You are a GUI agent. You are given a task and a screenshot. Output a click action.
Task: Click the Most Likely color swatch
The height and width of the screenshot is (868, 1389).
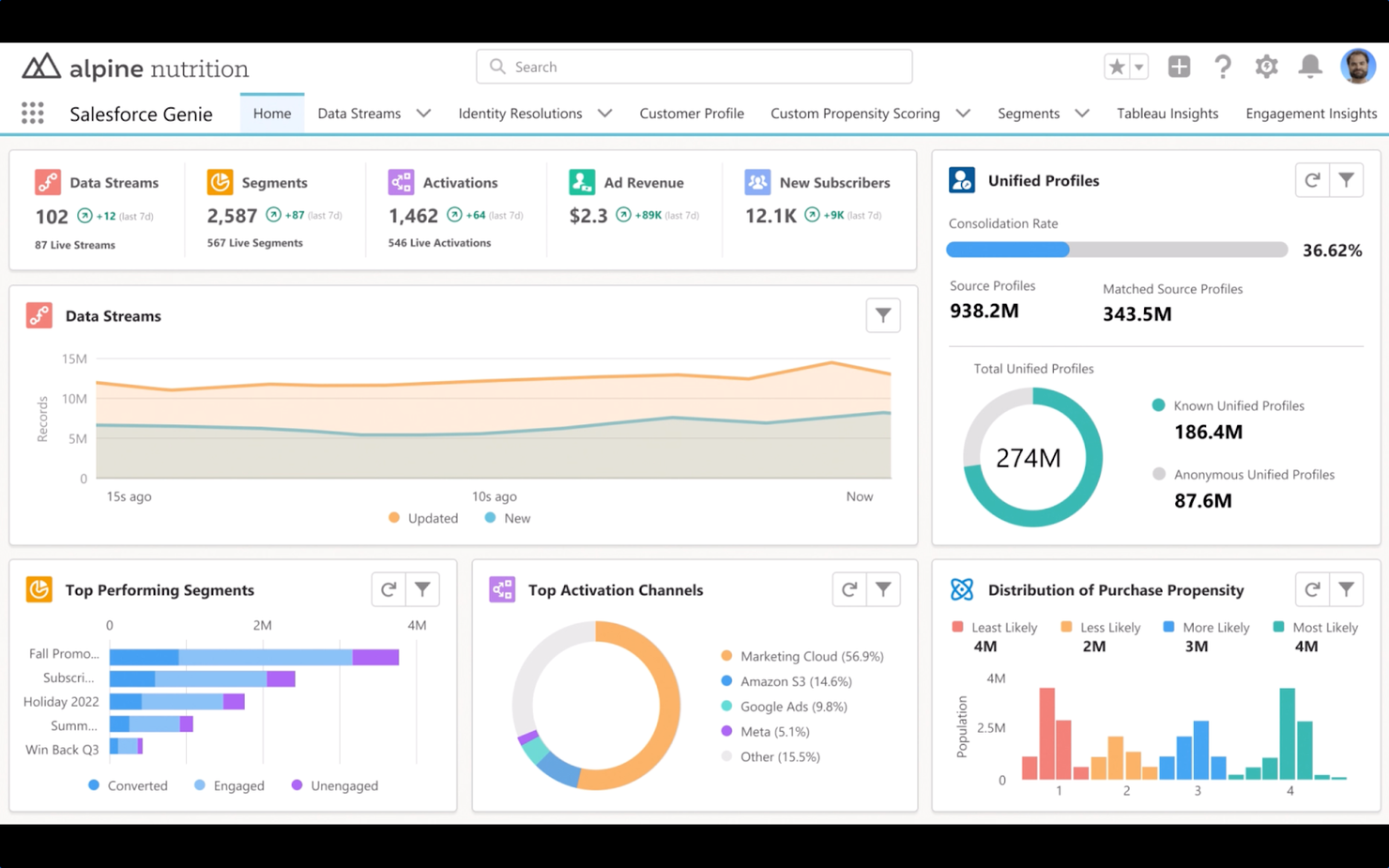(1278, 627)
